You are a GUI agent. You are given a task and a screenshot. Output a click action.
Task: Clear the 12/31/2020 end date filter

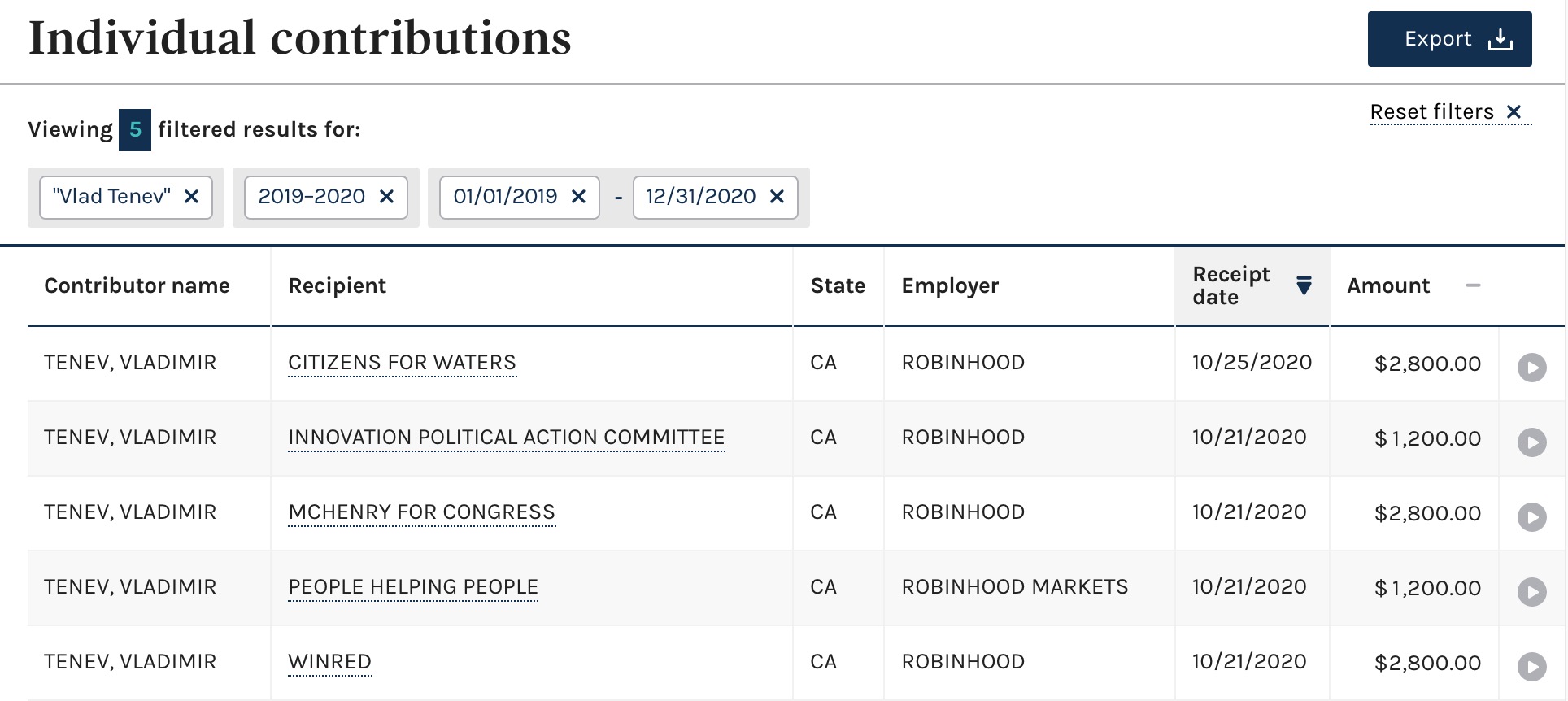point(777,197)
